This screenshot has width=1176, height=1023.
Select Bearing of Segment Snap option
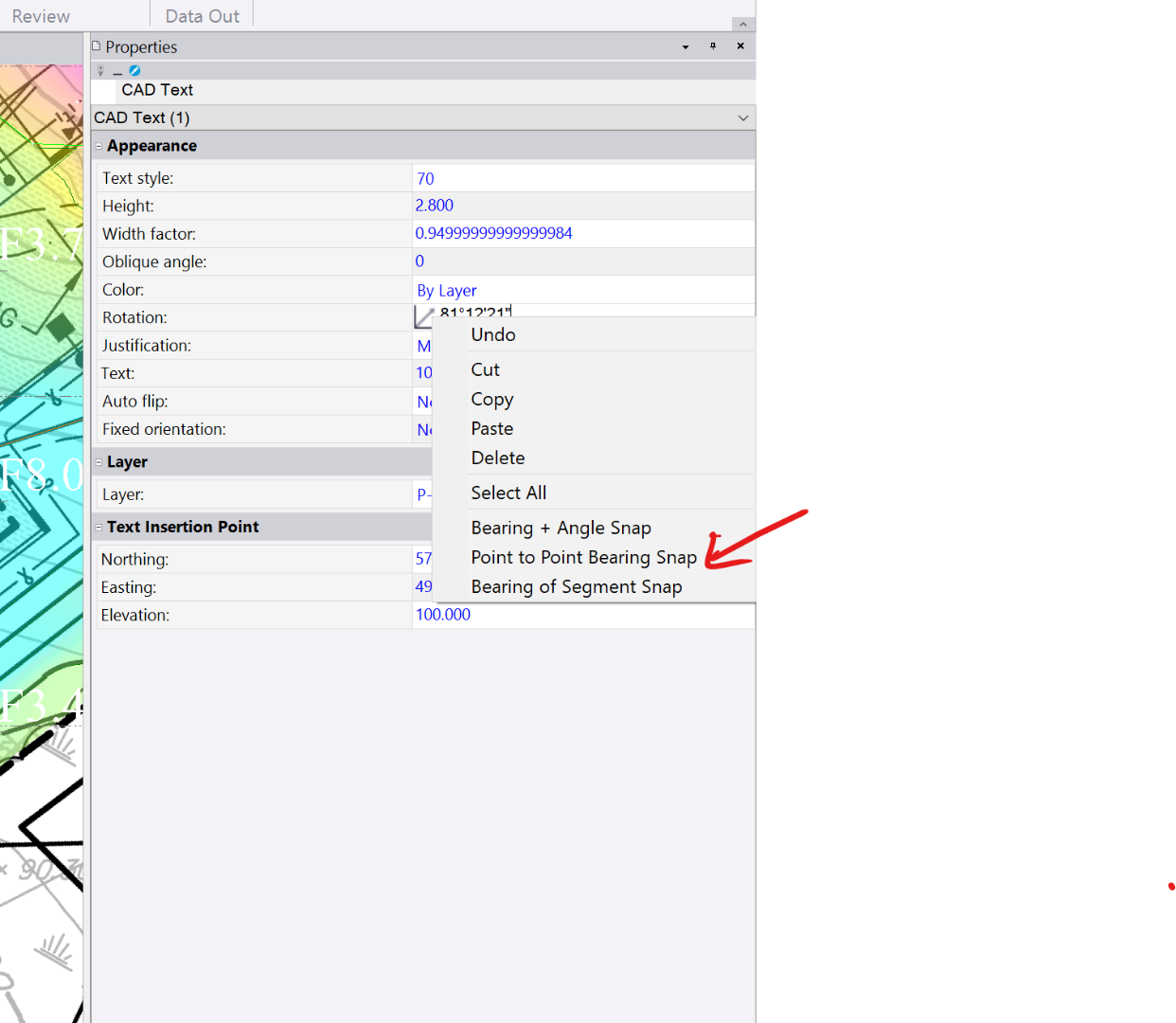point(577,586)
